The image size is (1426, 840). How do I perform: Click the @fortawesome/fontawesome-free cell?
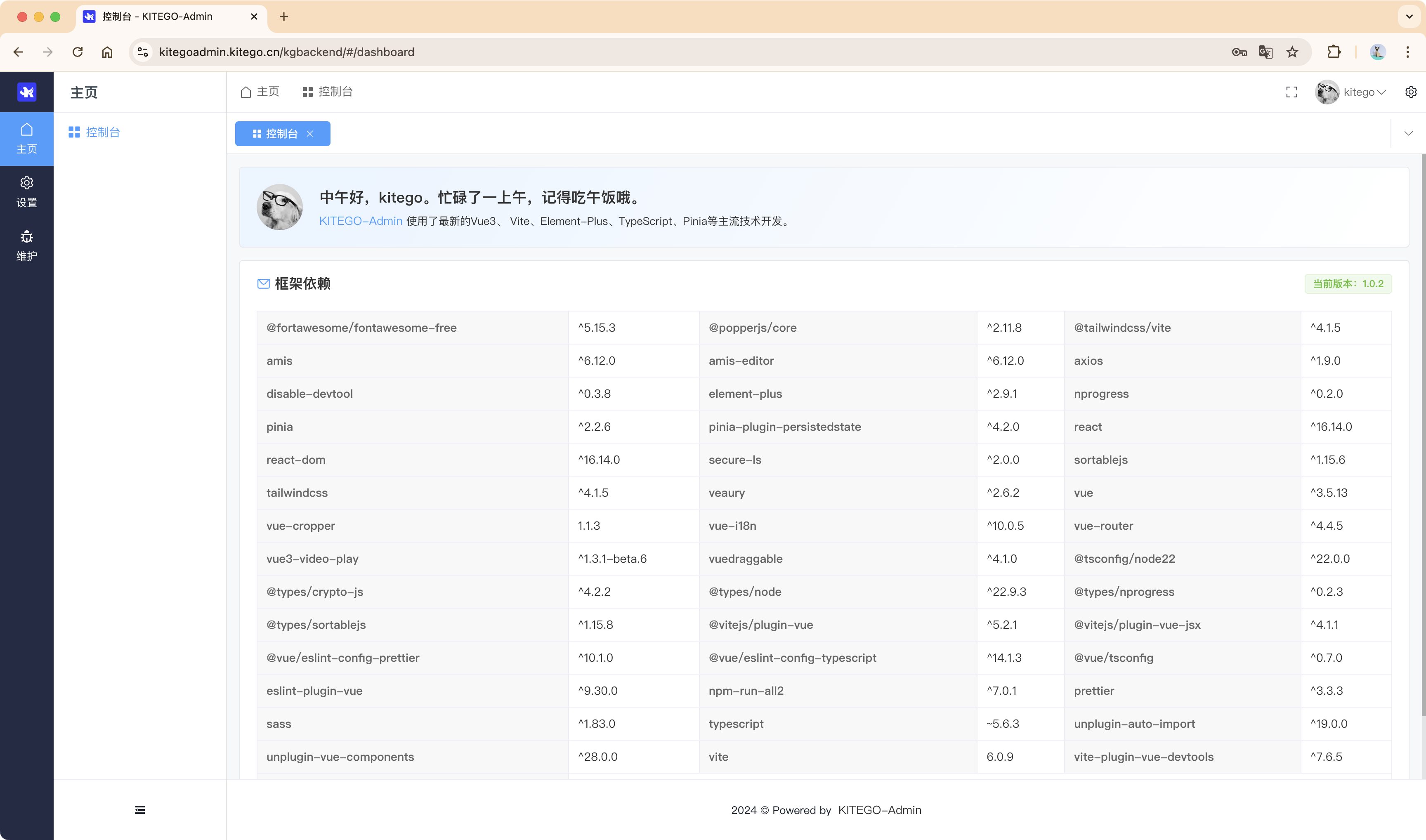click(x=413, y=327)
